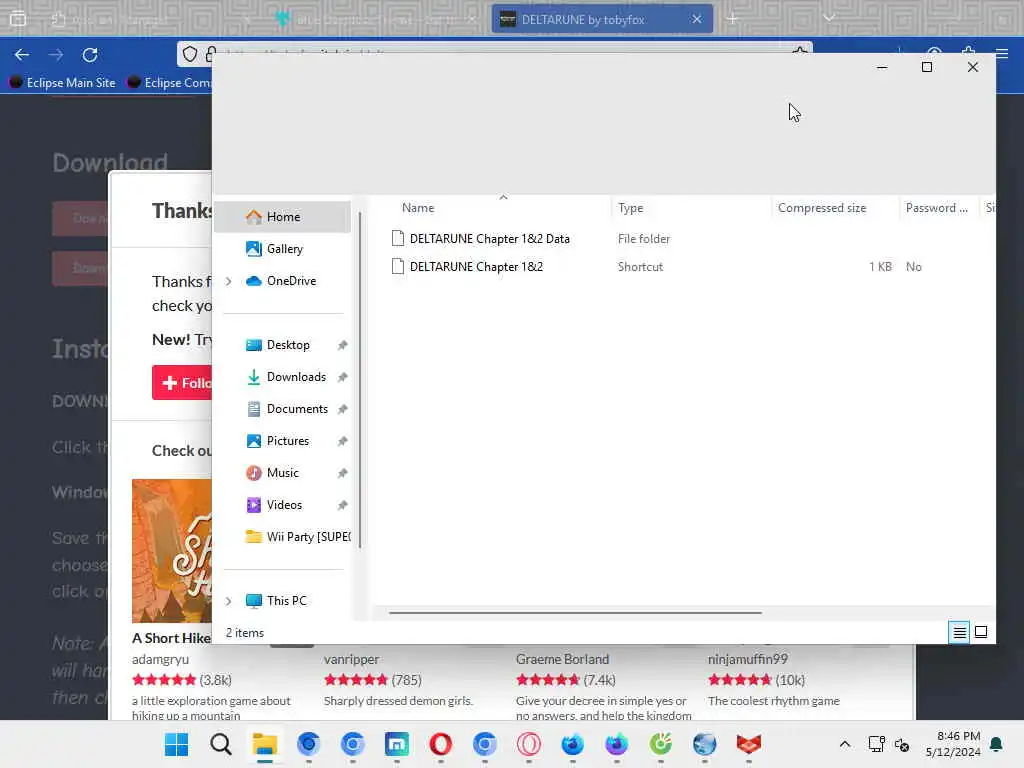
Task: Open a new browser tab
Action: pyautogui.click(x=732, y=19)
